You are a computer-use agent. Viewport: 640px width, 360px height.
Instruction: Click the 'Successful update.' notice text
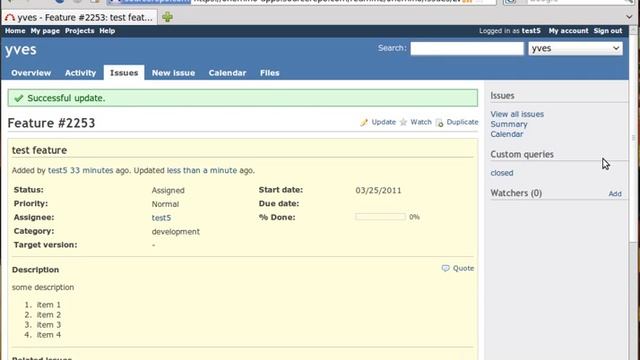pos(66,98)
